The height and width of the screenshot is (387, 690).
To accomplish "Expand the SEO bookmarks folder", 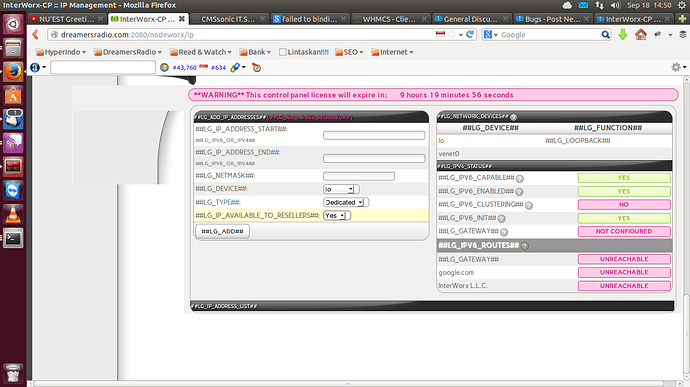I will (x=349, y=52).
